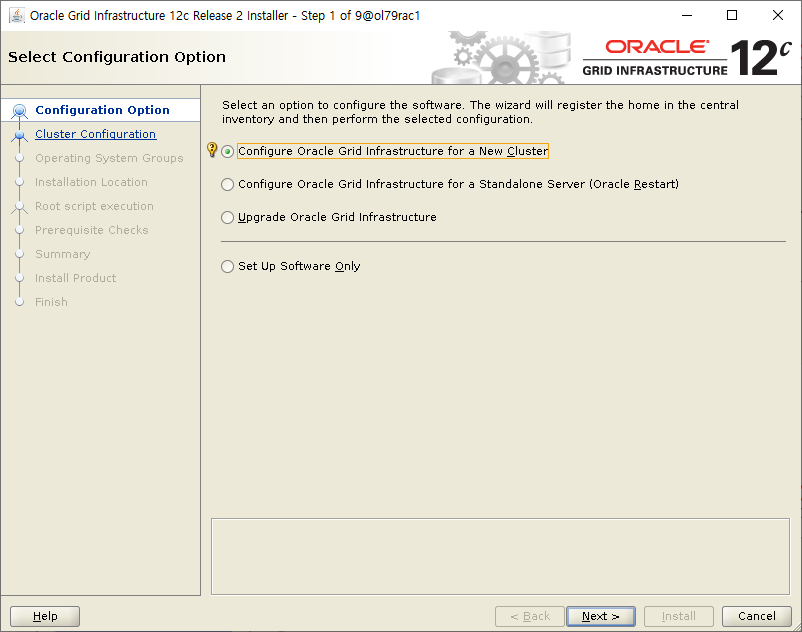Viewport: 802px width, 632px height.
Task: Click the Root script execution step
Action: point(94,206)
